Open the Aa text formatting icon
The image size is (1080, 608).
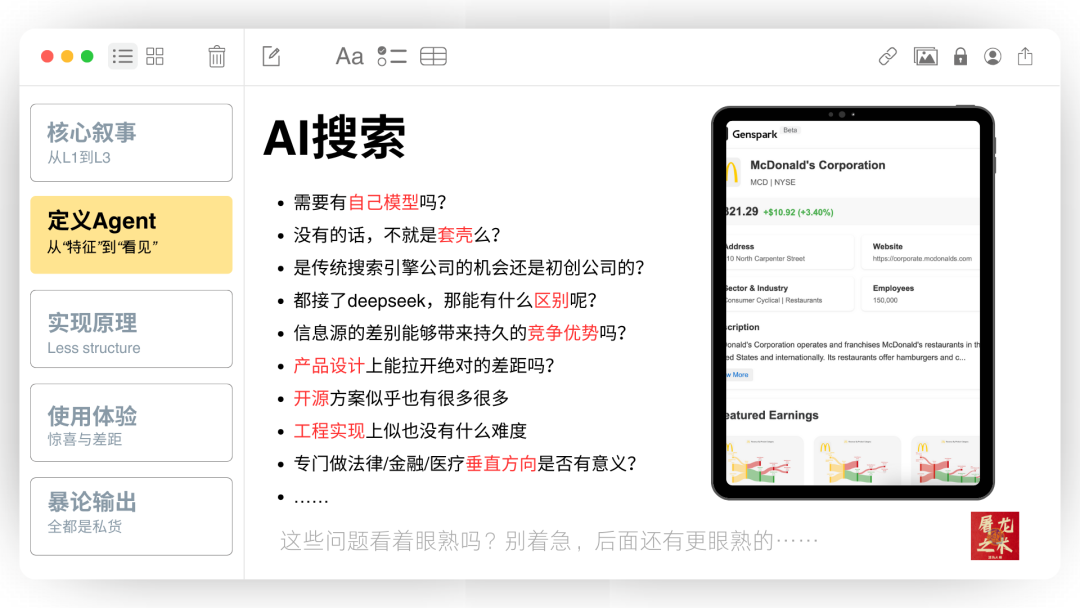348,56
